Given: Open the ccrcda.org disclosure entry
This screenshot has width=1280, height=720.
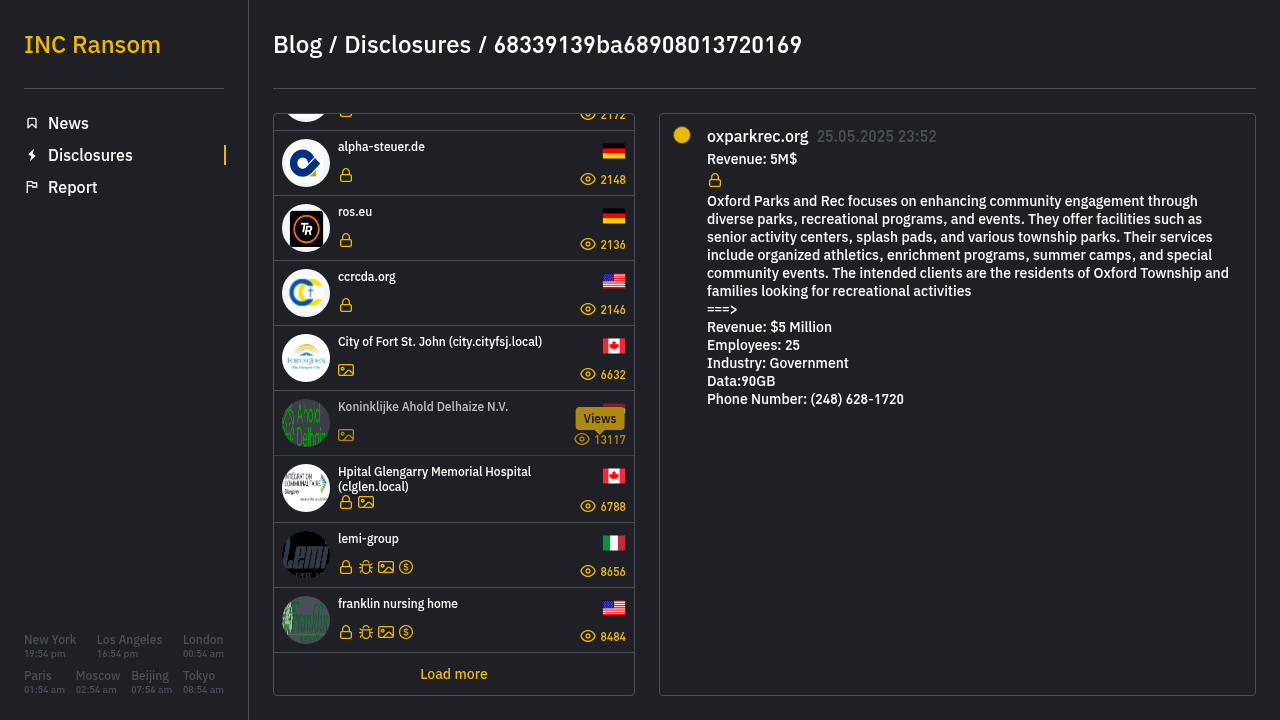Looking at the screenshot, I should 454,293.
